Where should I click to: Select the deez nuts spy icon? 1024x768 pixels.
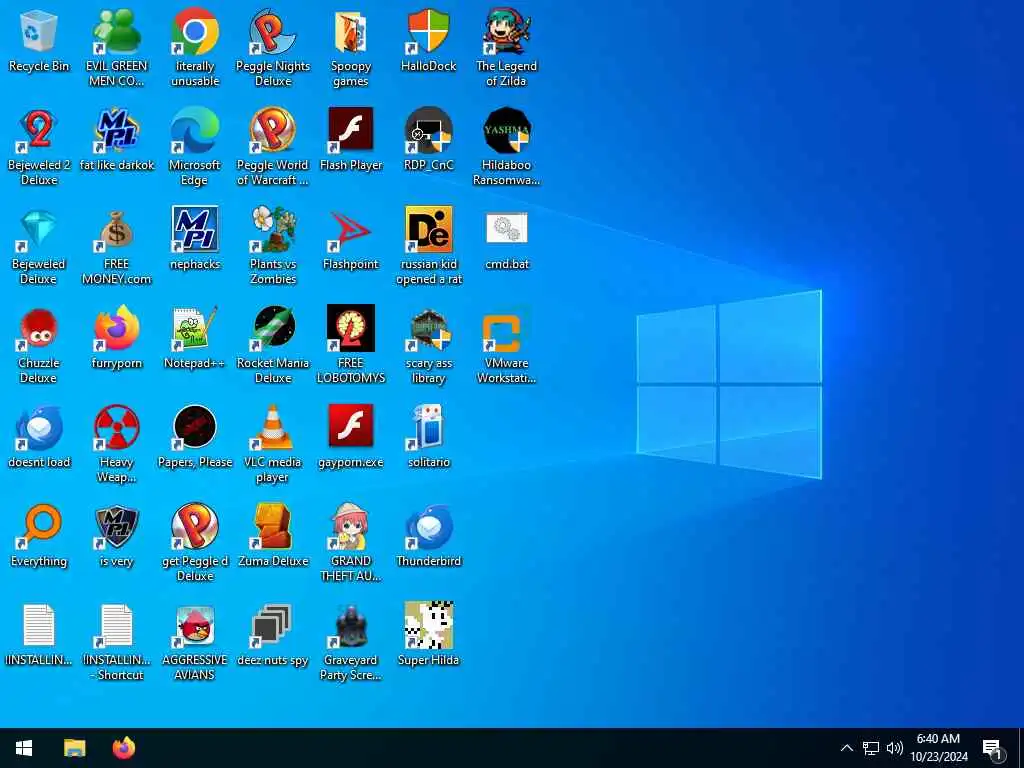coord(273,626)
